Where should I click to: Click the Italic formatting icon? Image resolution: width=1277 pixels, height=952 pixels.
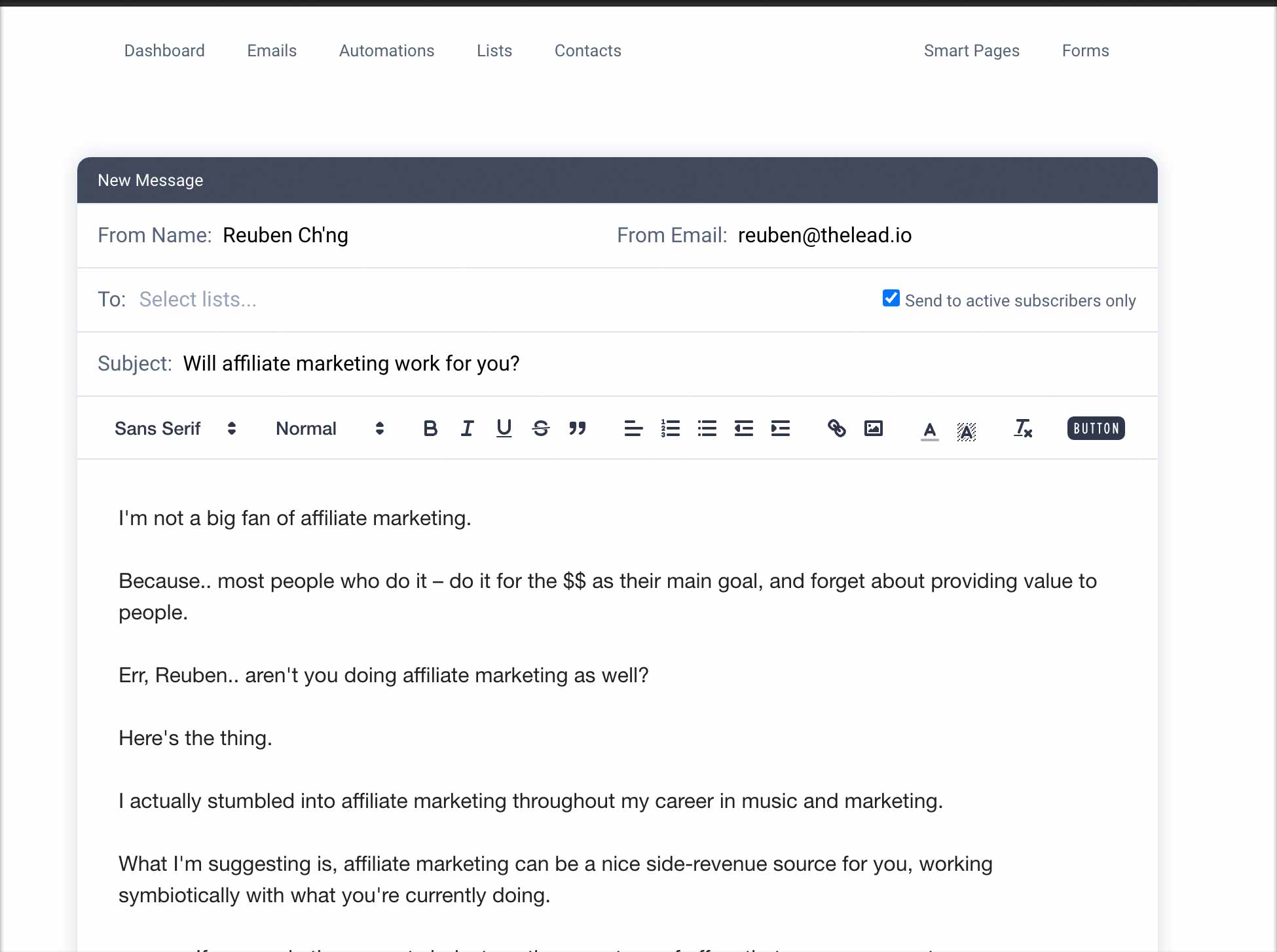pyautogui.click(x=467, y=428)
